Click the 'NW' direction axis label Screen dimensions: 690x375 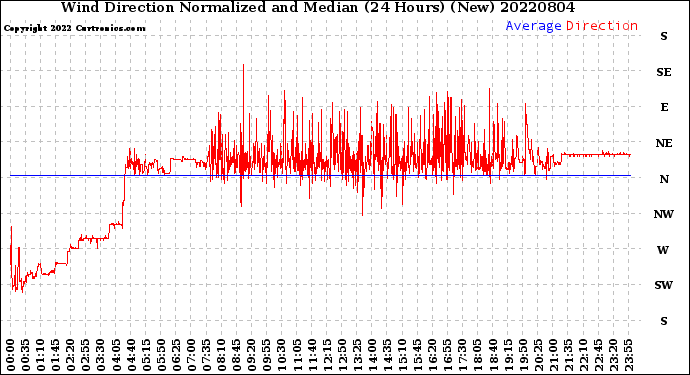(x=664, y=214)
